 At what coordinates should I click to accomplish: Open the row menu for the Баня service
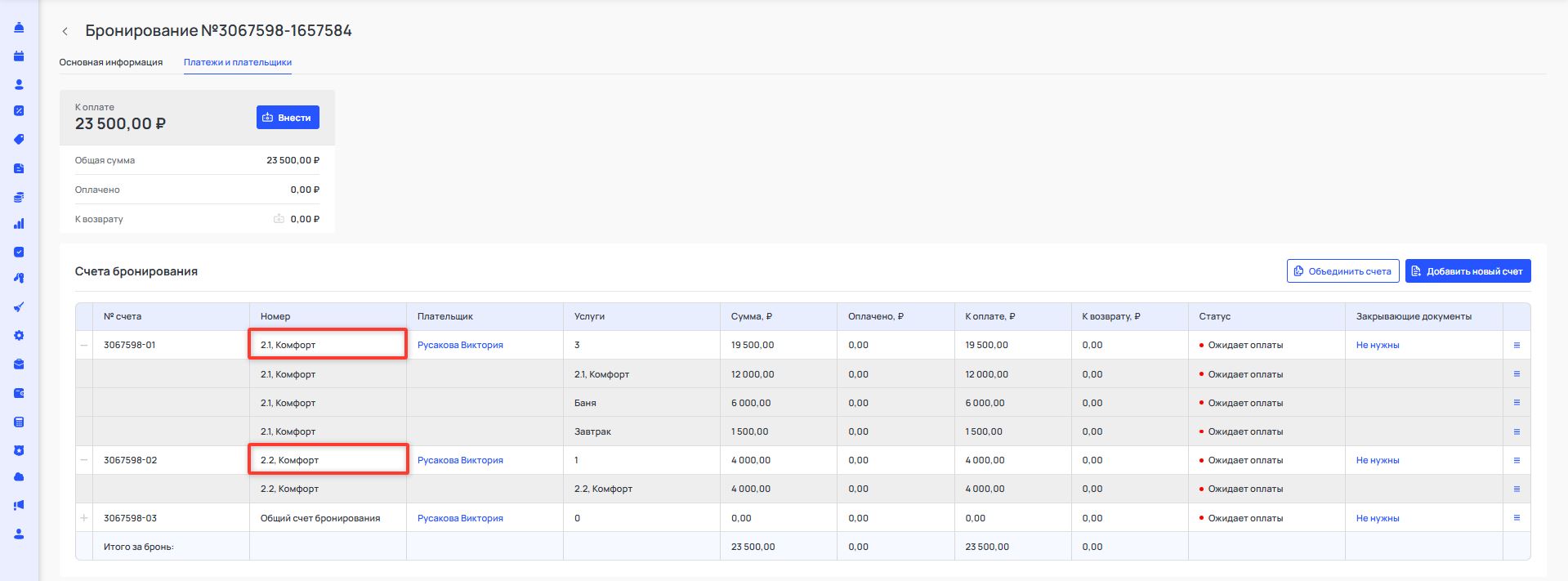click(x=1517, y=403)
